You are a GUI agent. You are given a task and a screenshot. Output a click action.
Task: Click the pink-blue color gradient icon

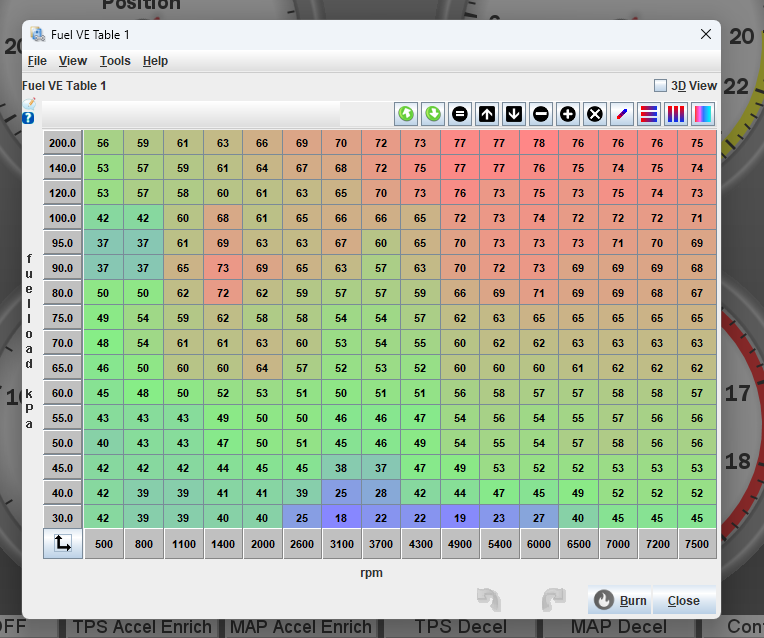703,114
